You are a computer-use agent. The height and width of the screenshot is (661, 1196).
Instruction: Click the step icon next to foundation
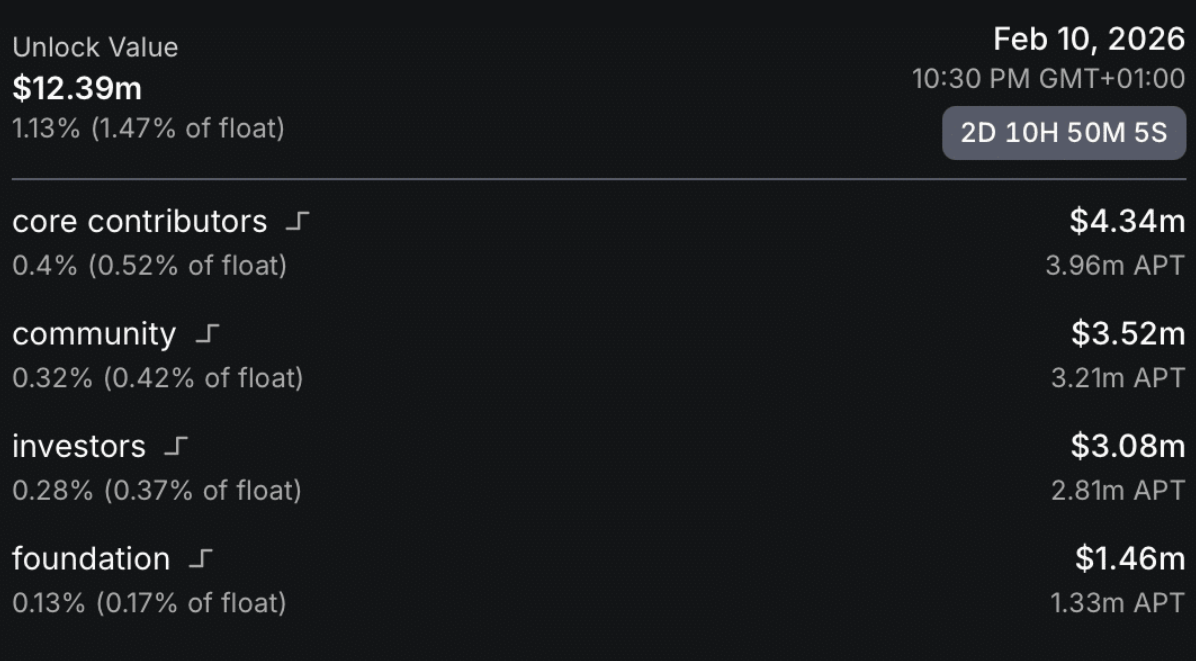(x=200, y=560)
